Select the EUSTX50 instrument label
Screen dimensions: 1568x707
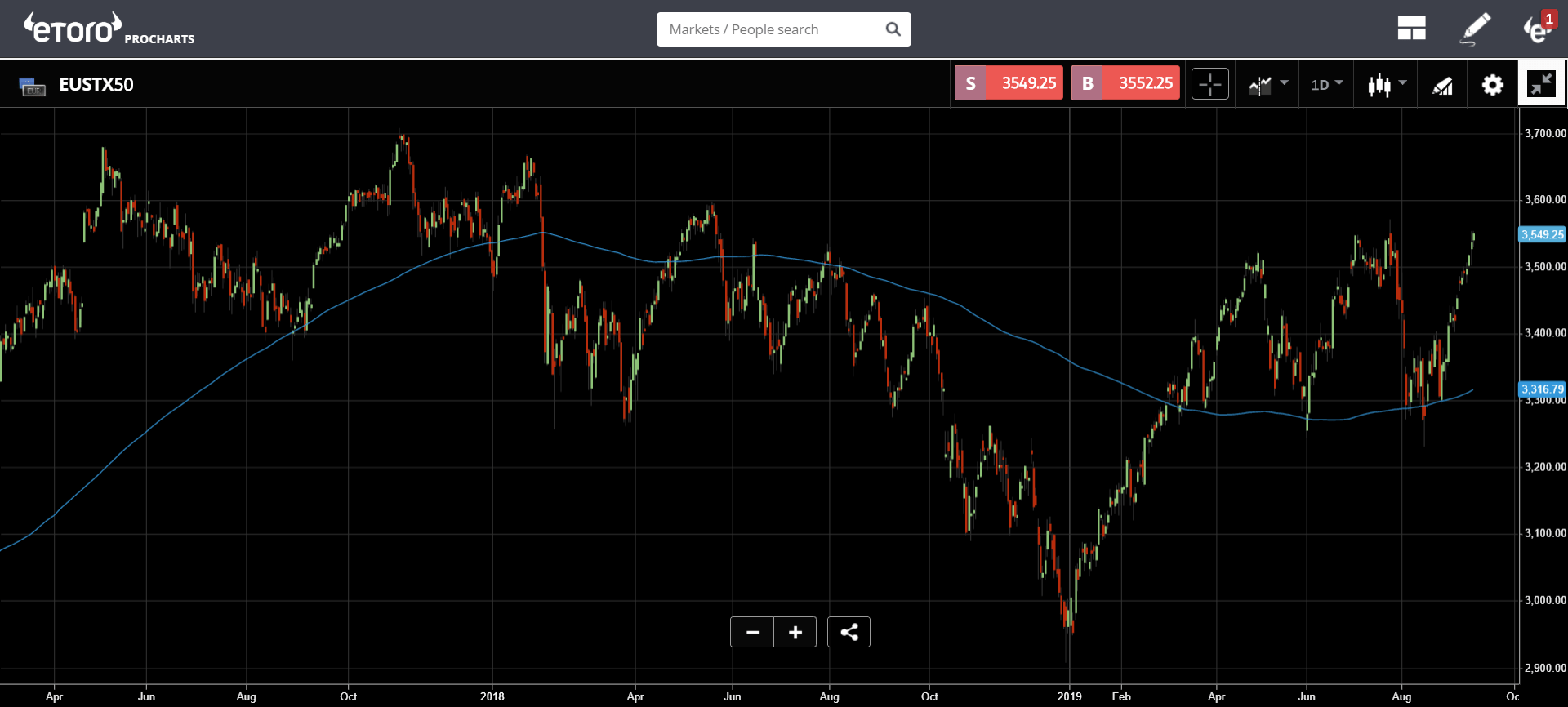(96, 84)
